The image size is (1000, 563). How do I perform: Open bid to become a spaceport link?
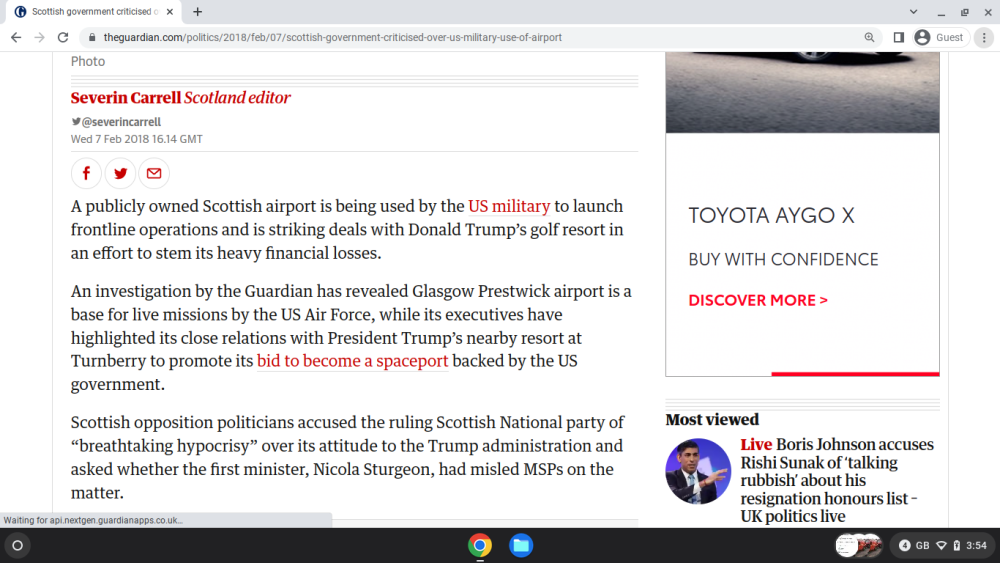(353, 361)
